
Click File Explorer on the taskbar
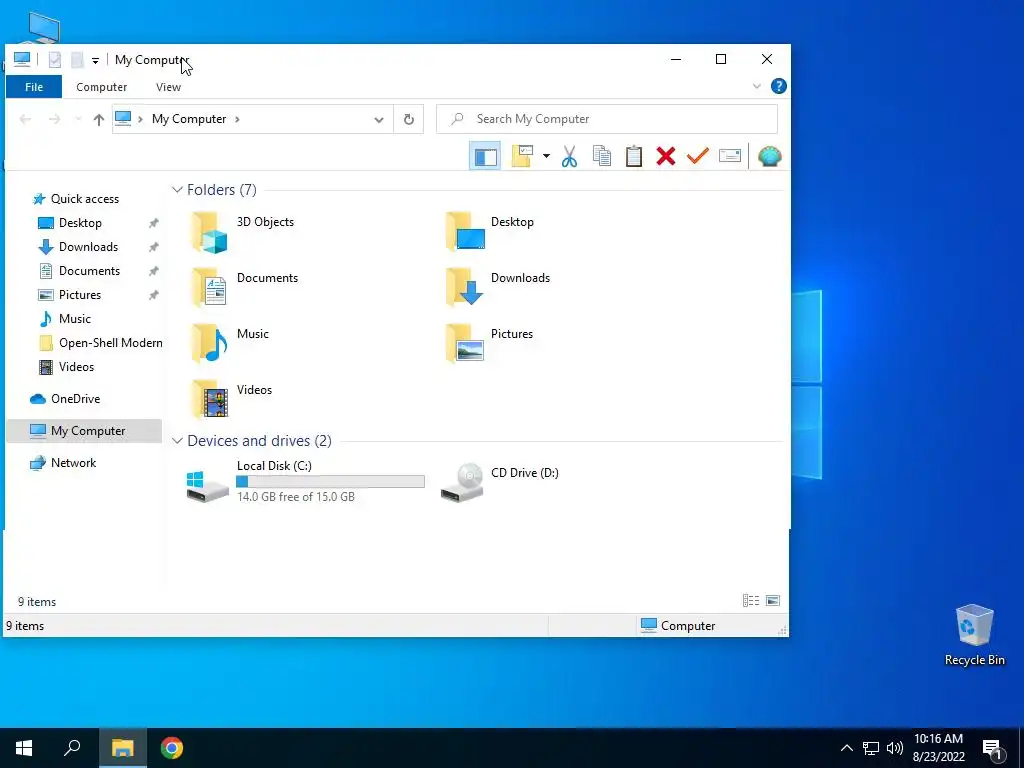122,748
